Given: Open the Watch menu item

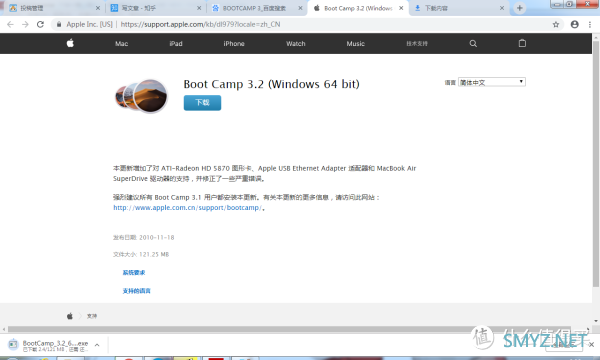Looking at the screenshot, I should click(296, 44).
